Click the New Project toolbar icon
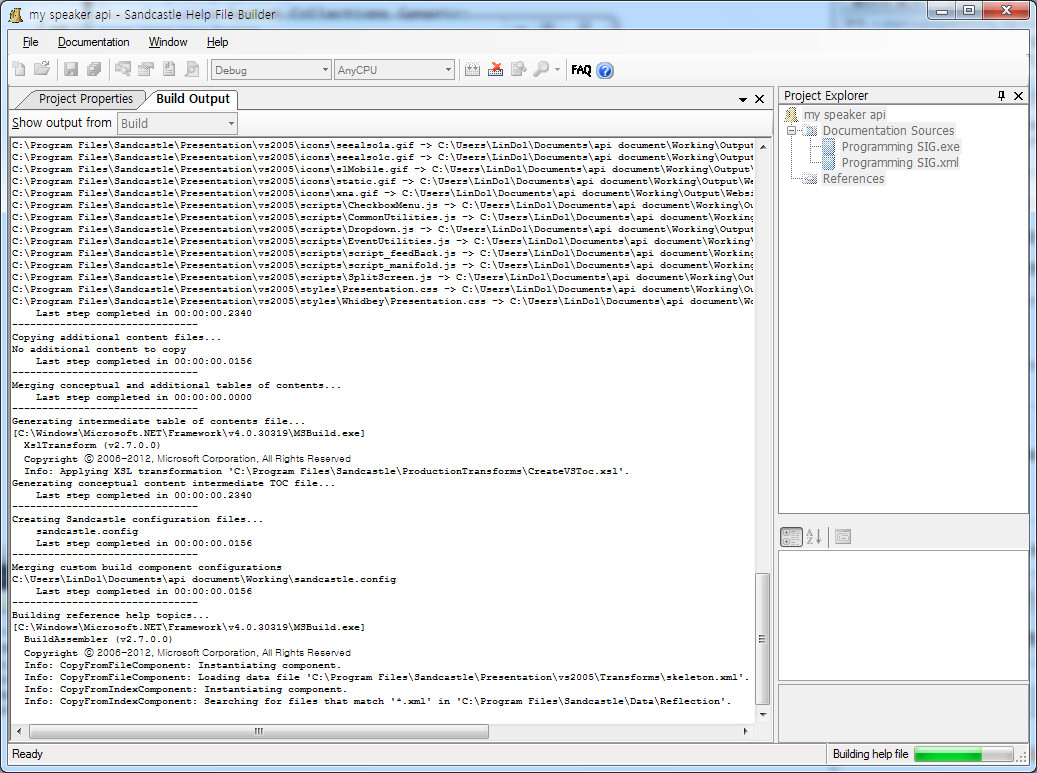This screenshot has width=1037, height=773. pos(18,69)
